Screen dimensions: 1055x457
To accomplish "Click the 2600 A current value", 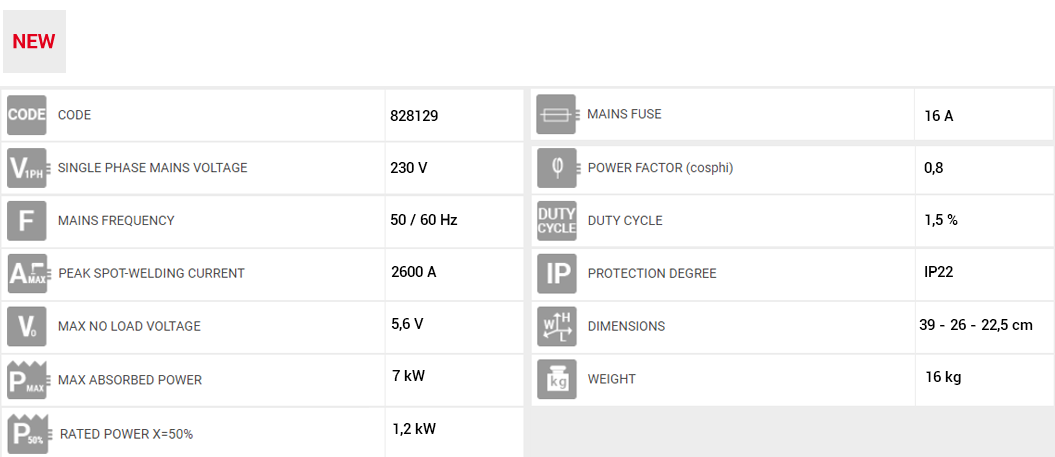I will pos(413,271).
